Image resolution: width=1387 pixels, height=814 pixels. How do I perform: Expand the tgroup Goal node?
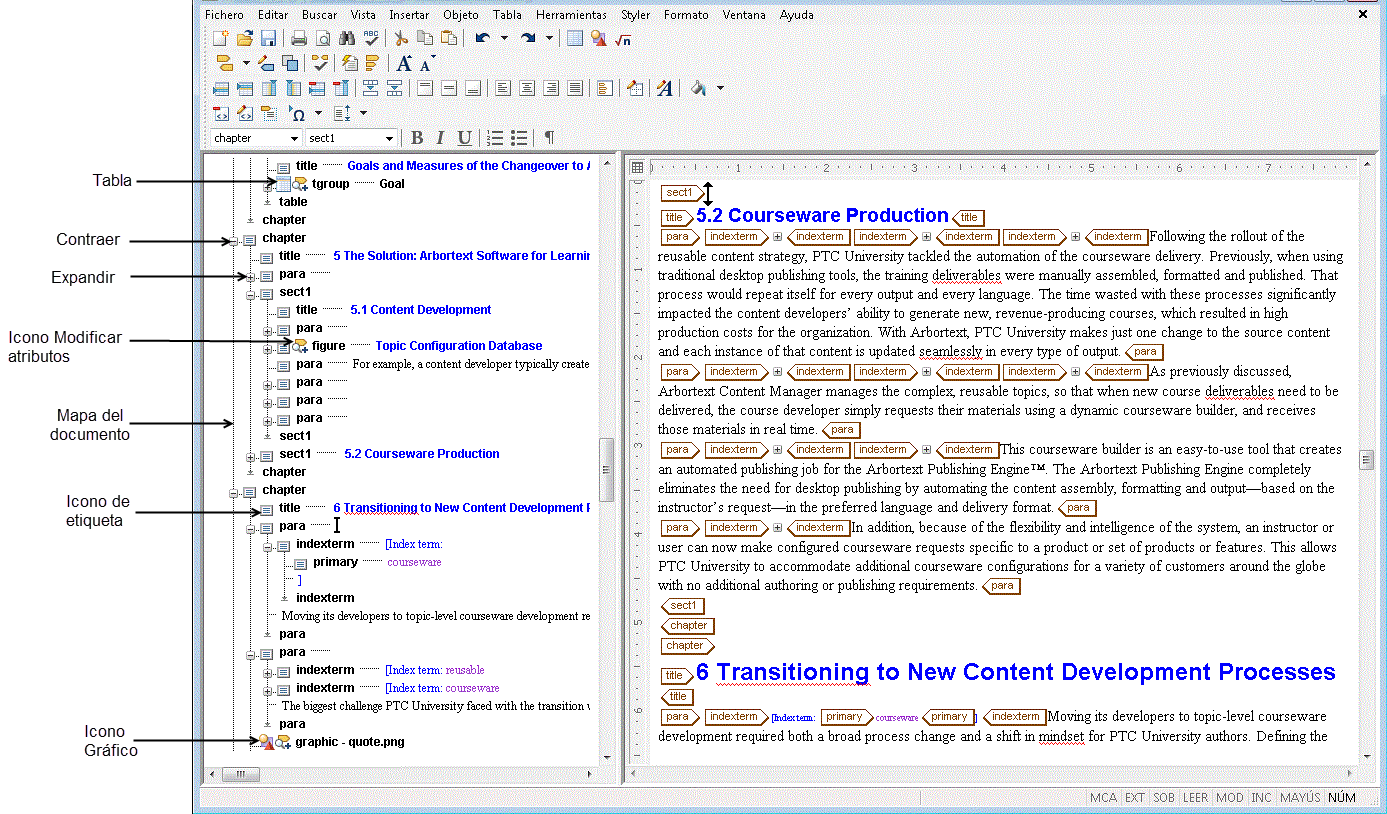(x=268, y=185)
